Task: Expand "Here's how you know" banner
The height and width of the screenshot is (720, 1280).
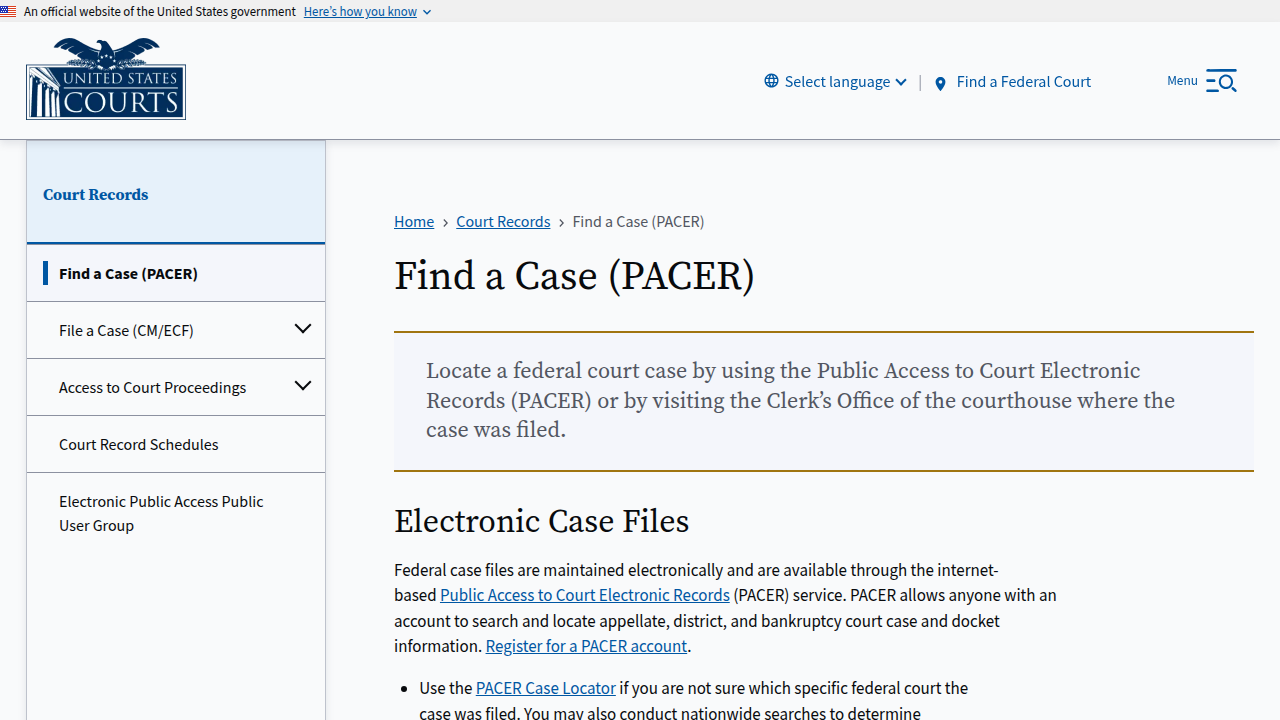Action: [367, 11]
